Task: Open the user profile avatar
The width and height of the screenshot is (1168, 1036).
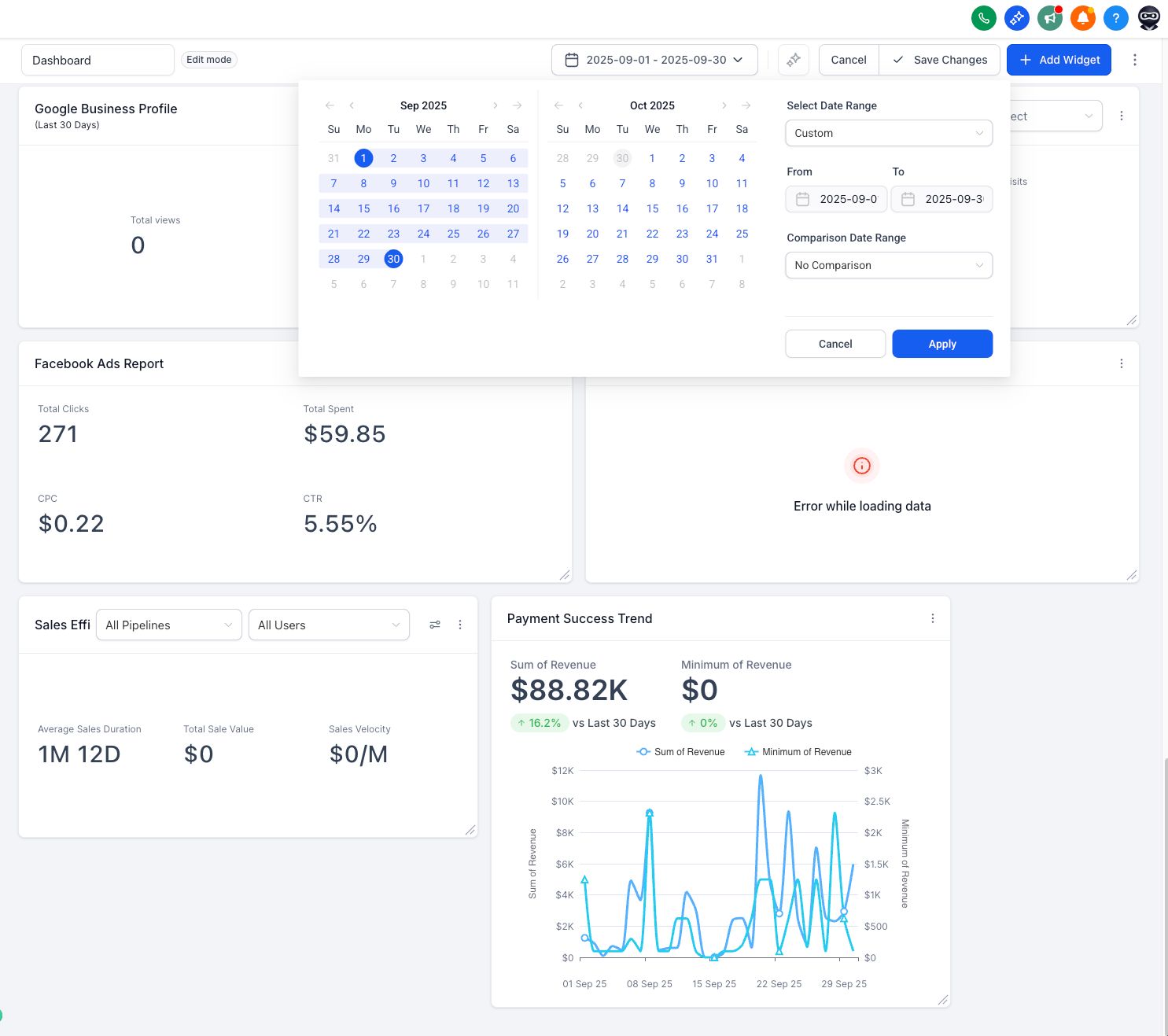Action: (1148, 17)
